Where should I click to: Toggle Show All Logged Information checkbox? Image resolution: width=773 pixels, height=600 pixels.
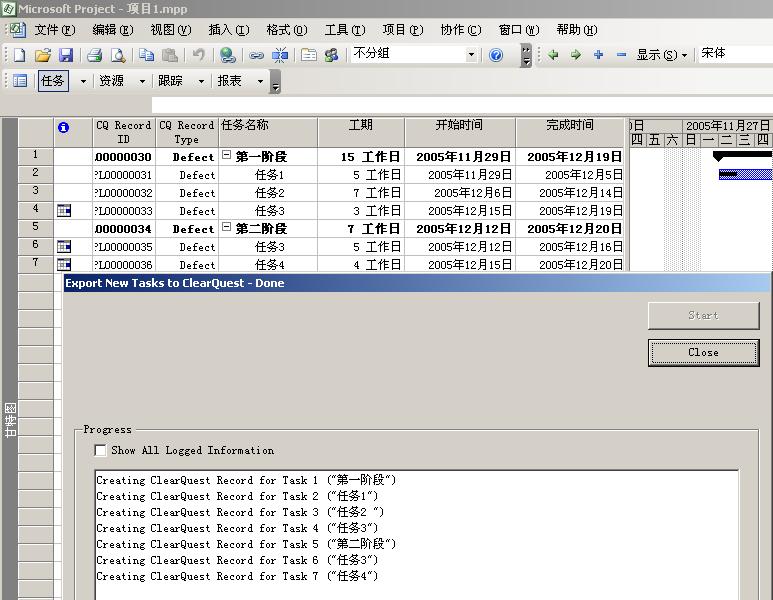(100, 450)
